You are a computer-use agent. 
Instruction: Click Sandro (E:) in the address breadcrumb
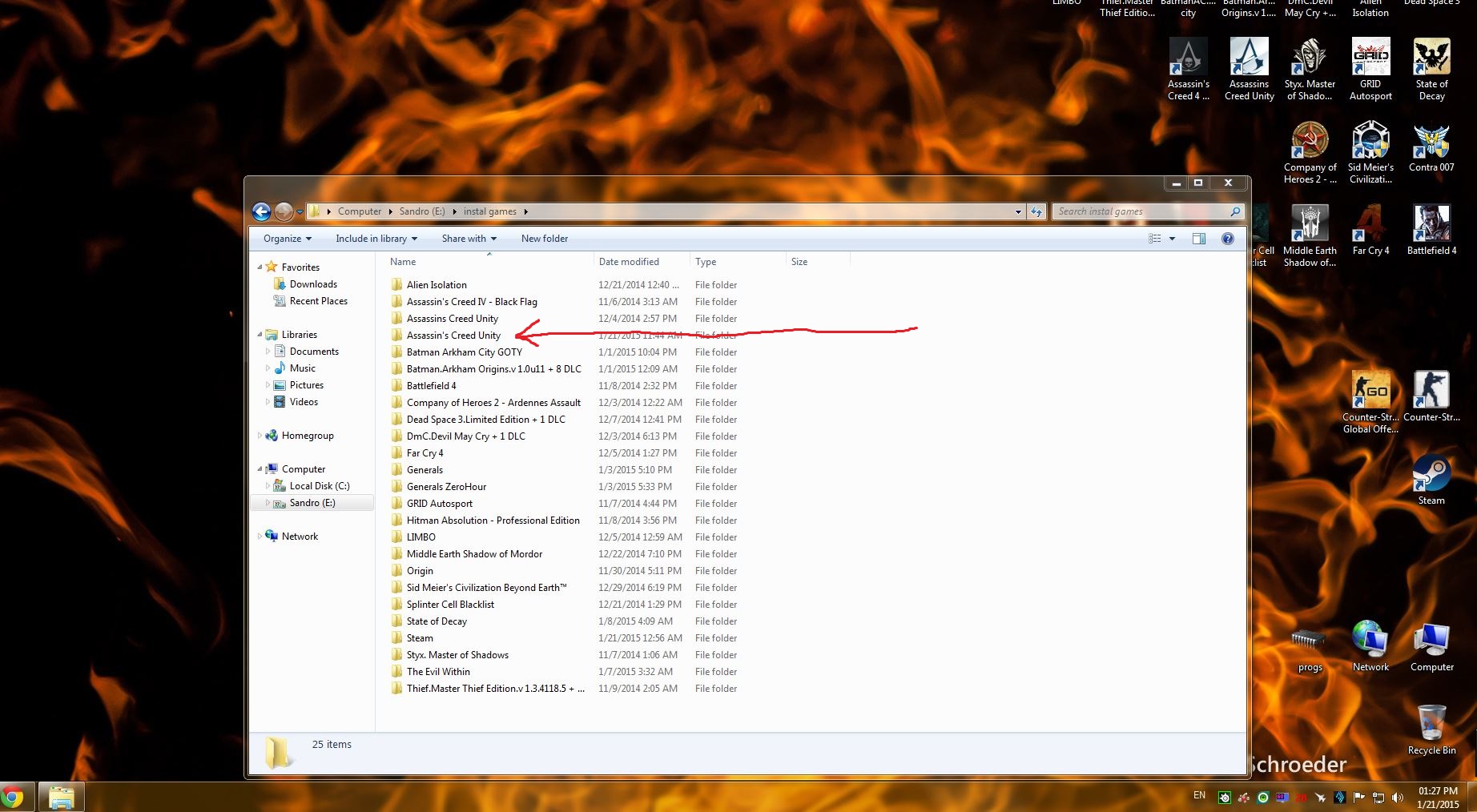pyautogui.click(x=422, y=211)
